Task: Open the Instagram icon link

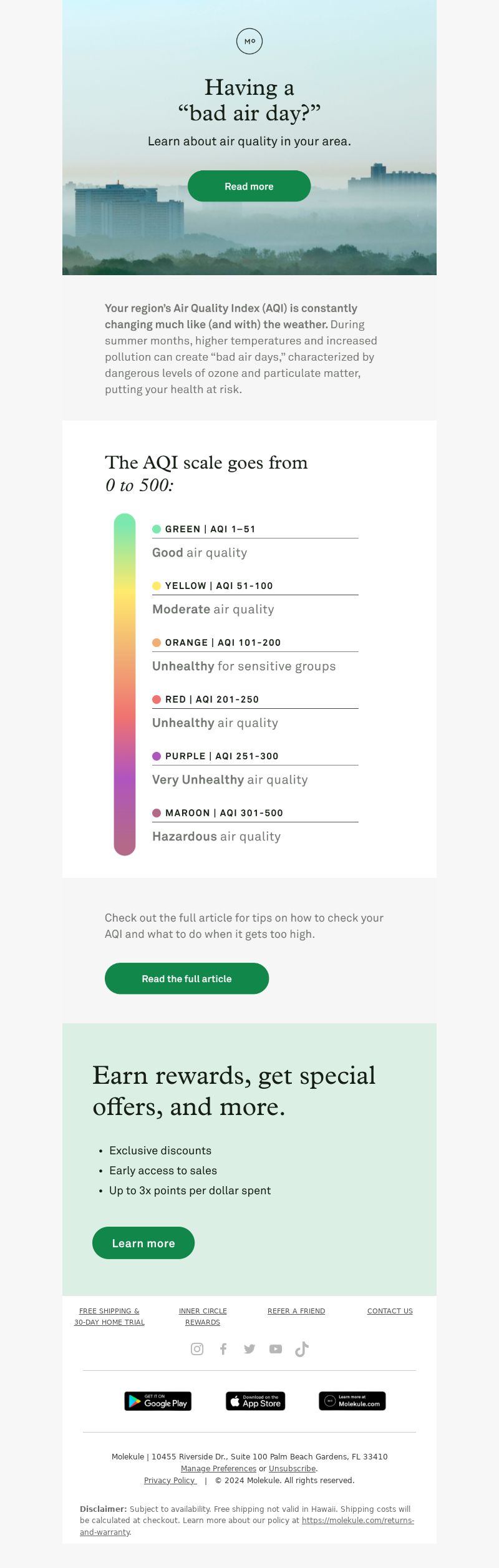Action: 197,1349
